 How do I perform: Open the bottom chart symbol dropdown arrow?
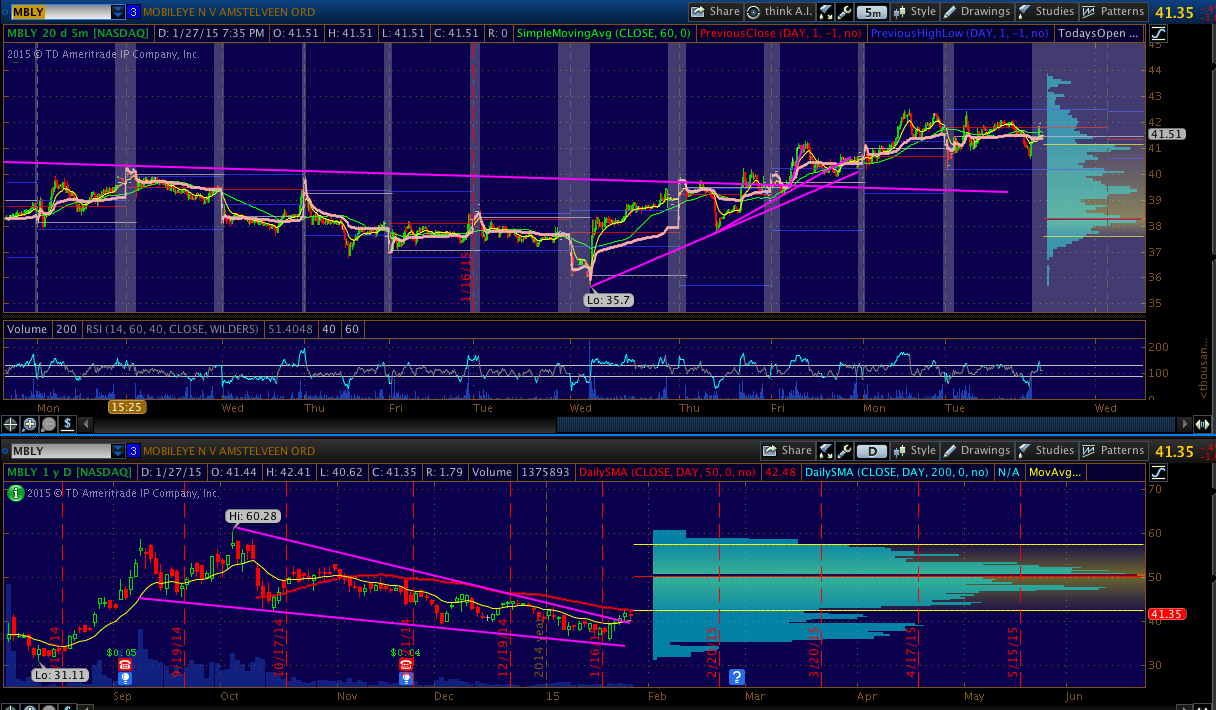[118, 451]
